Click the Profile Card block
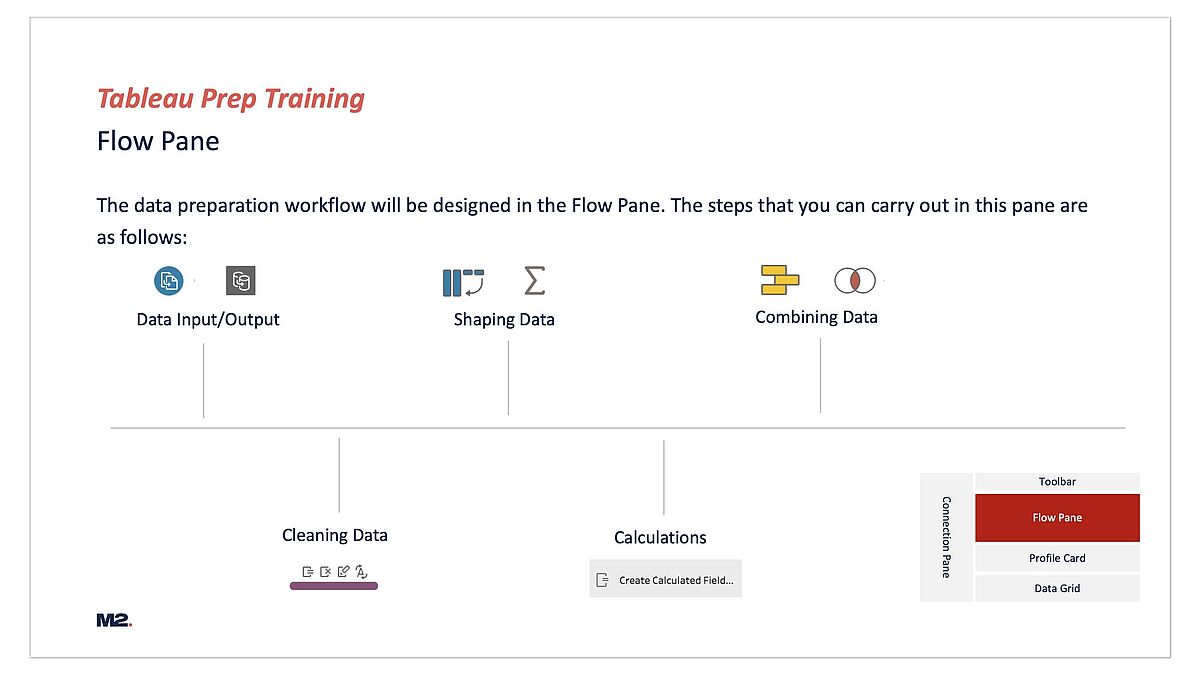1200x674 pixels. pyautogui.click(x=1057, y=558)
